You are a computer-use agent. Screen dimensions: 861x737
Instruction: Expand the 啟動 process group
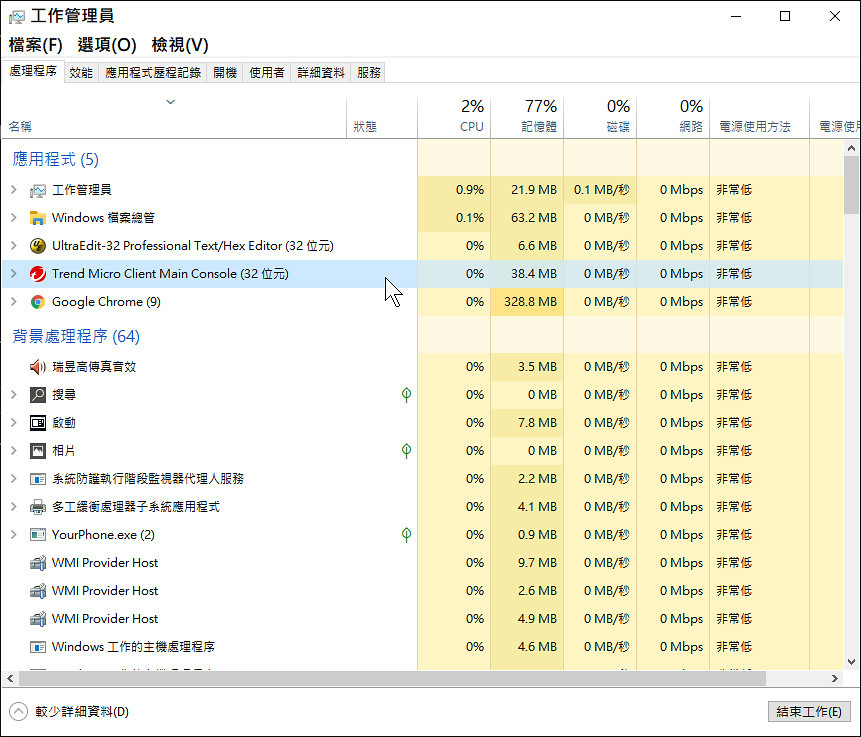(x=14, y=423)
